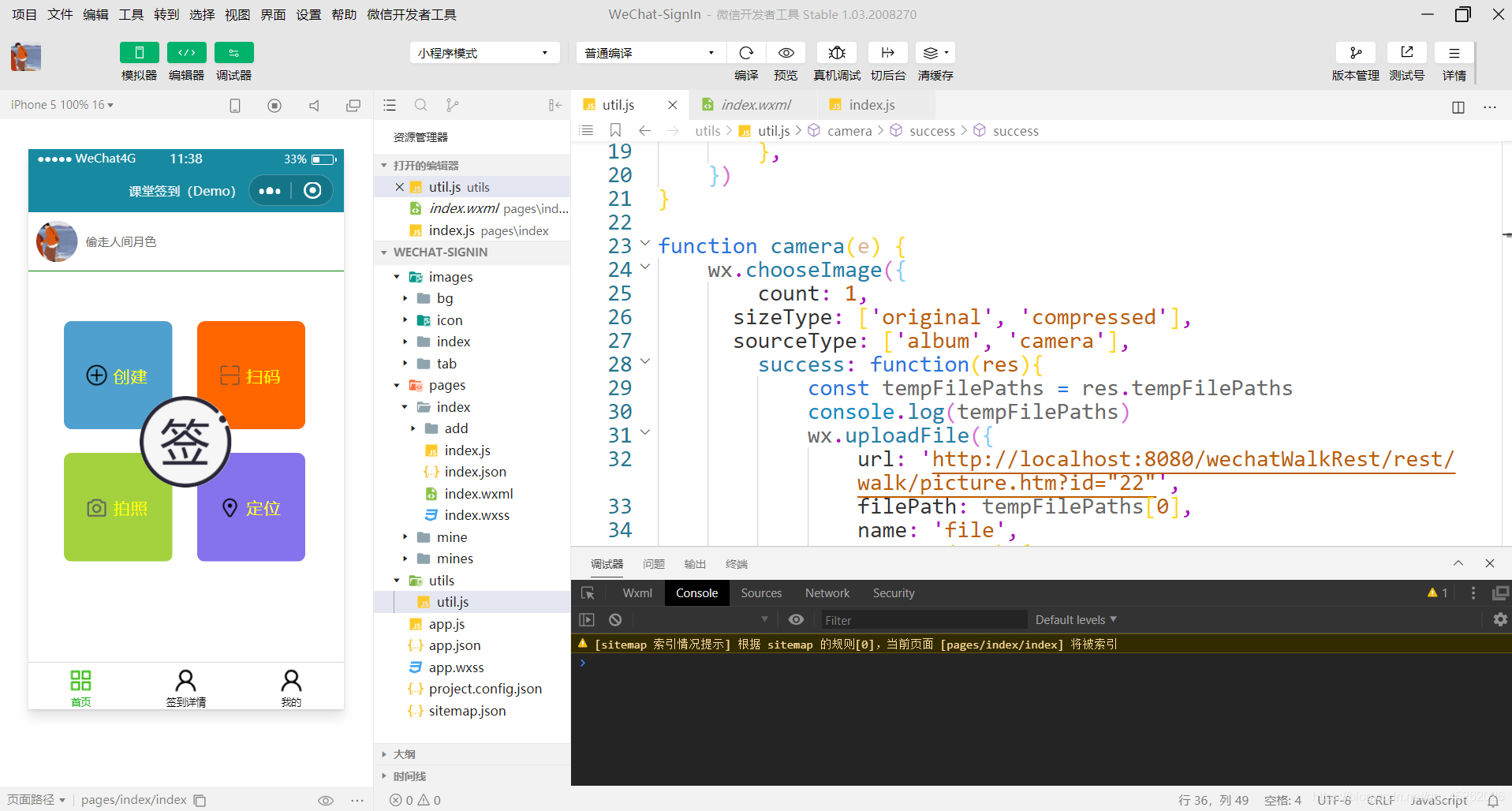Switch to the index.js editor tab

[x=871, y=105]
